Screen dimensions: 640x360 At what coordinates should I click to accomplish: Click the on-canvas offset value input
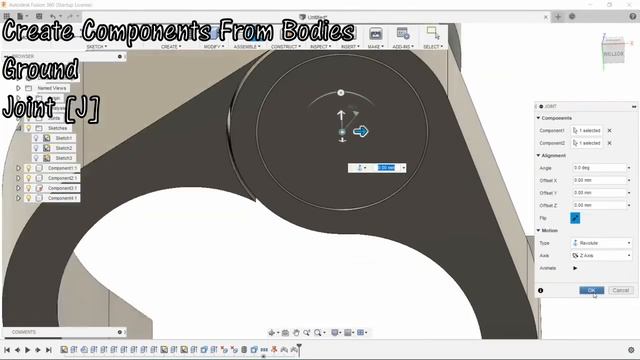[x=386, y=168]
